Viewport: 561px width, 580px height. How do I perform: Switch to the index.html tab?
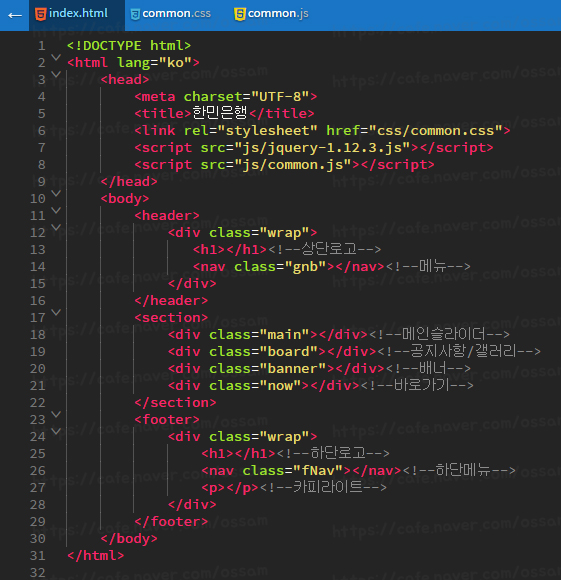[77, 15]
